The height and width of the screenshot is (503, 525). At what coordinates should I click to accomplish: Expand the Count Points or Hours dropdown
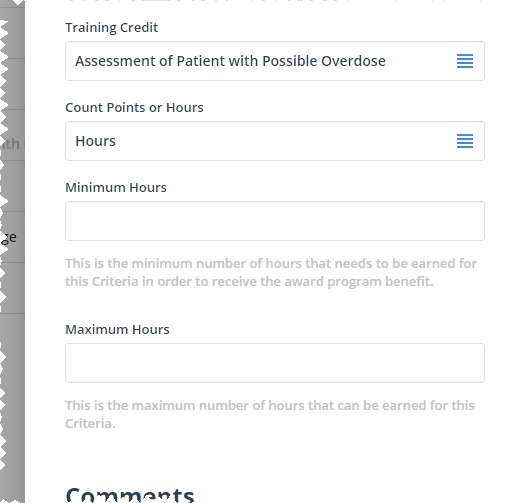[x=275, y=141]
